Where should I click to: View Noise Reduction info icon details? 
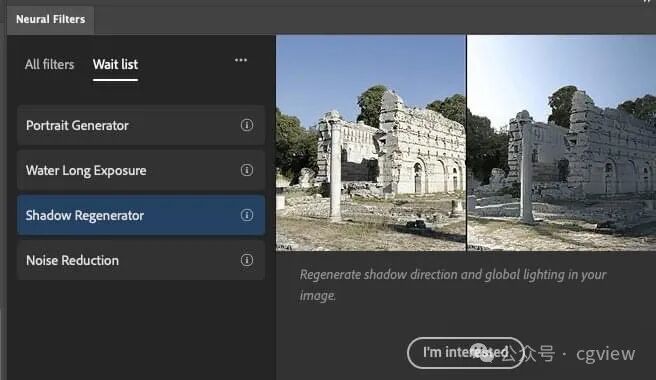coord(247,260)
